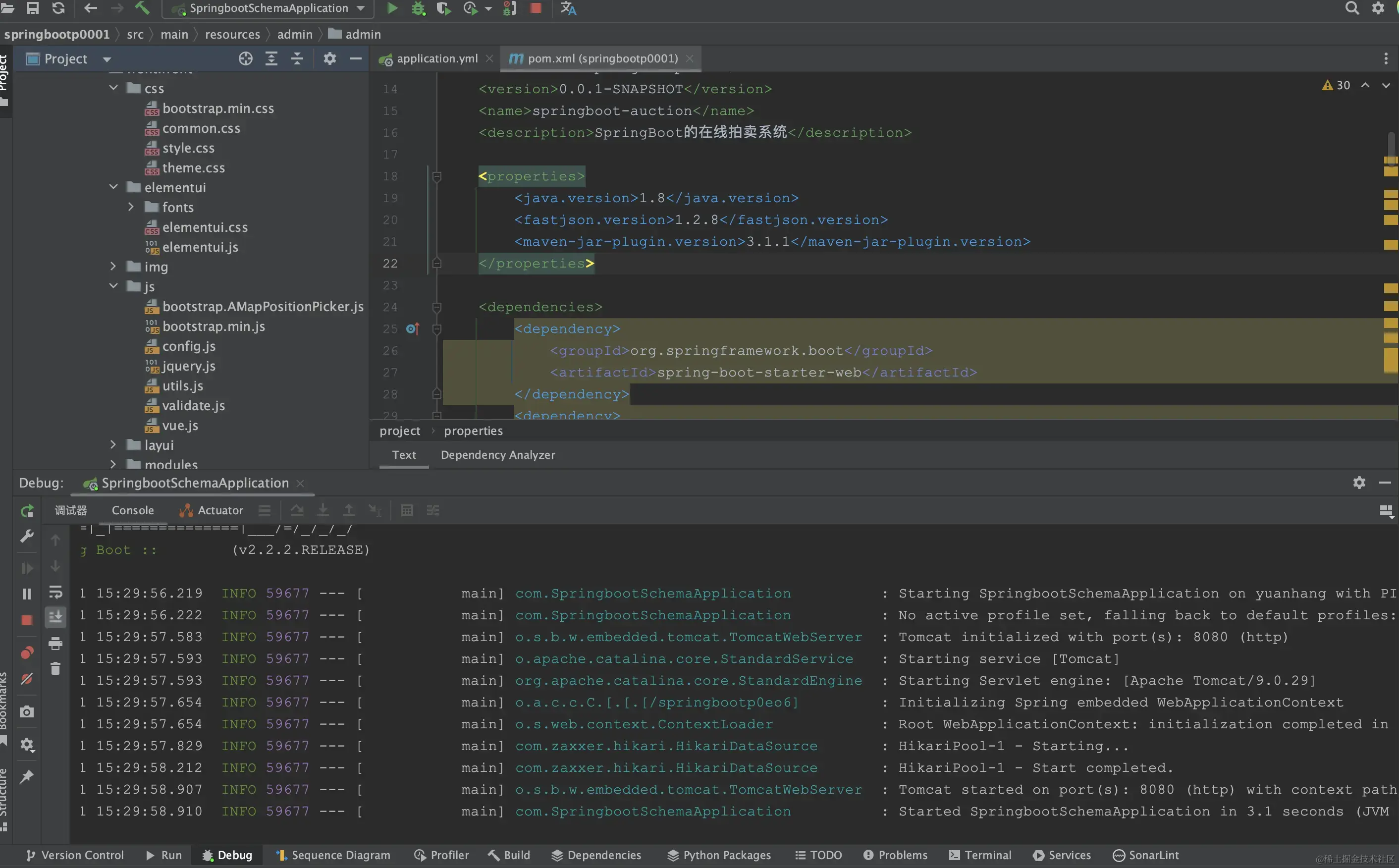1399x868 pixels.
Task: Expand the img folder
Action: click(x=113, y=267)
